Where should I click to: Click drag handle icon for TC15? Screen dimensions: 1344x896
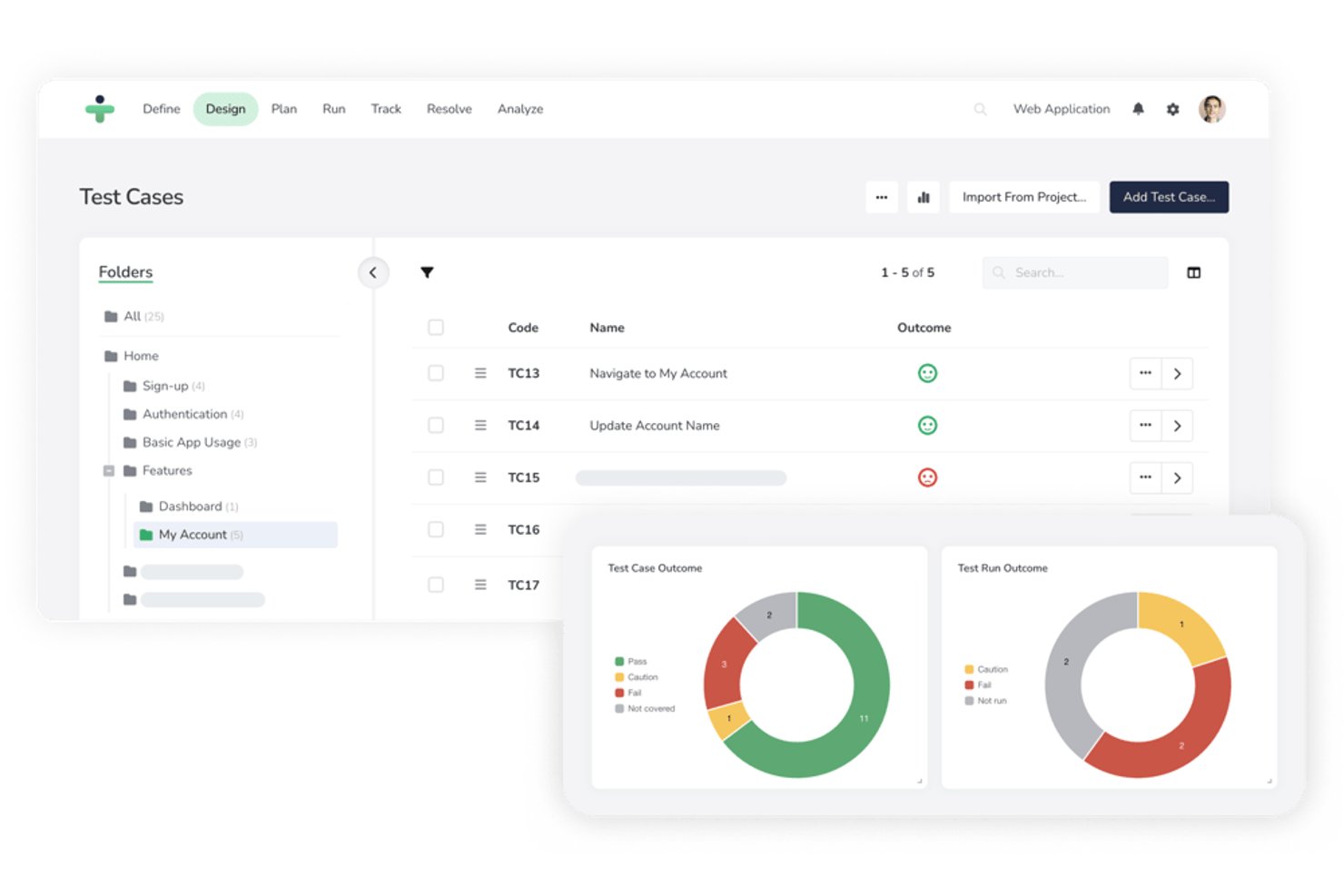pyautogui.click(x=480, y=478)
